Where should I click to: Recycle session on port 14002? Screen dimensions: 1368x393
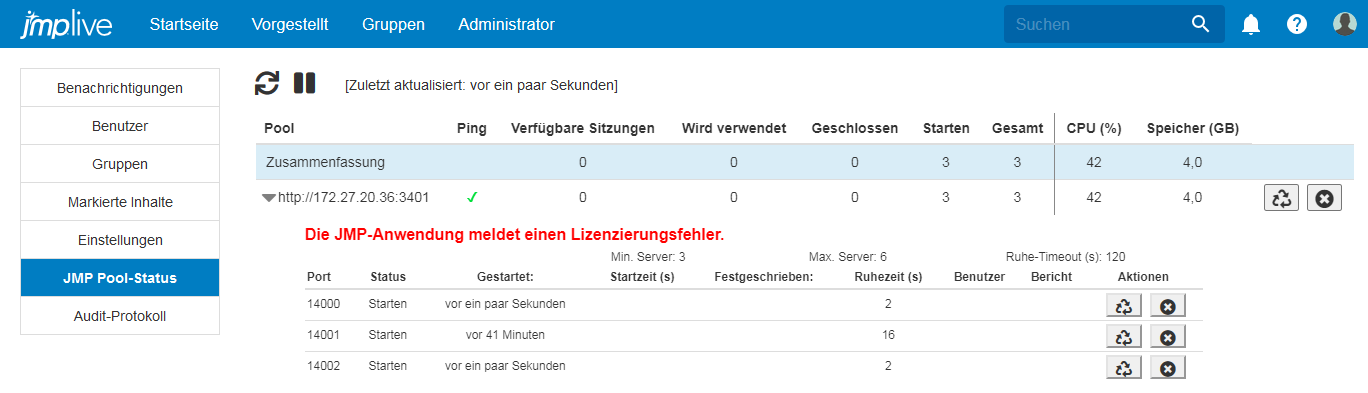click(x=1124, y=368)
